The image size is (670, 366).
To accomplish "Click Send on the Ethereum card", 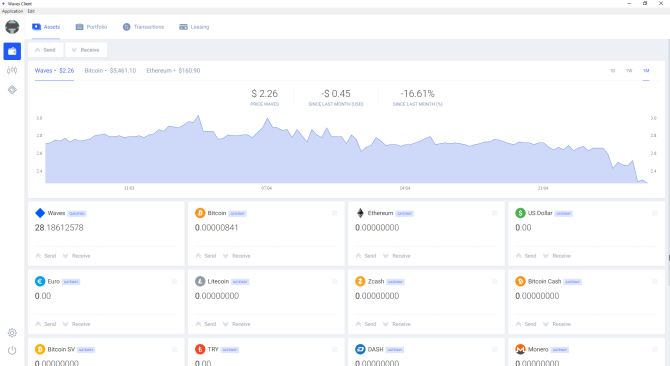I will coord(366,256).
